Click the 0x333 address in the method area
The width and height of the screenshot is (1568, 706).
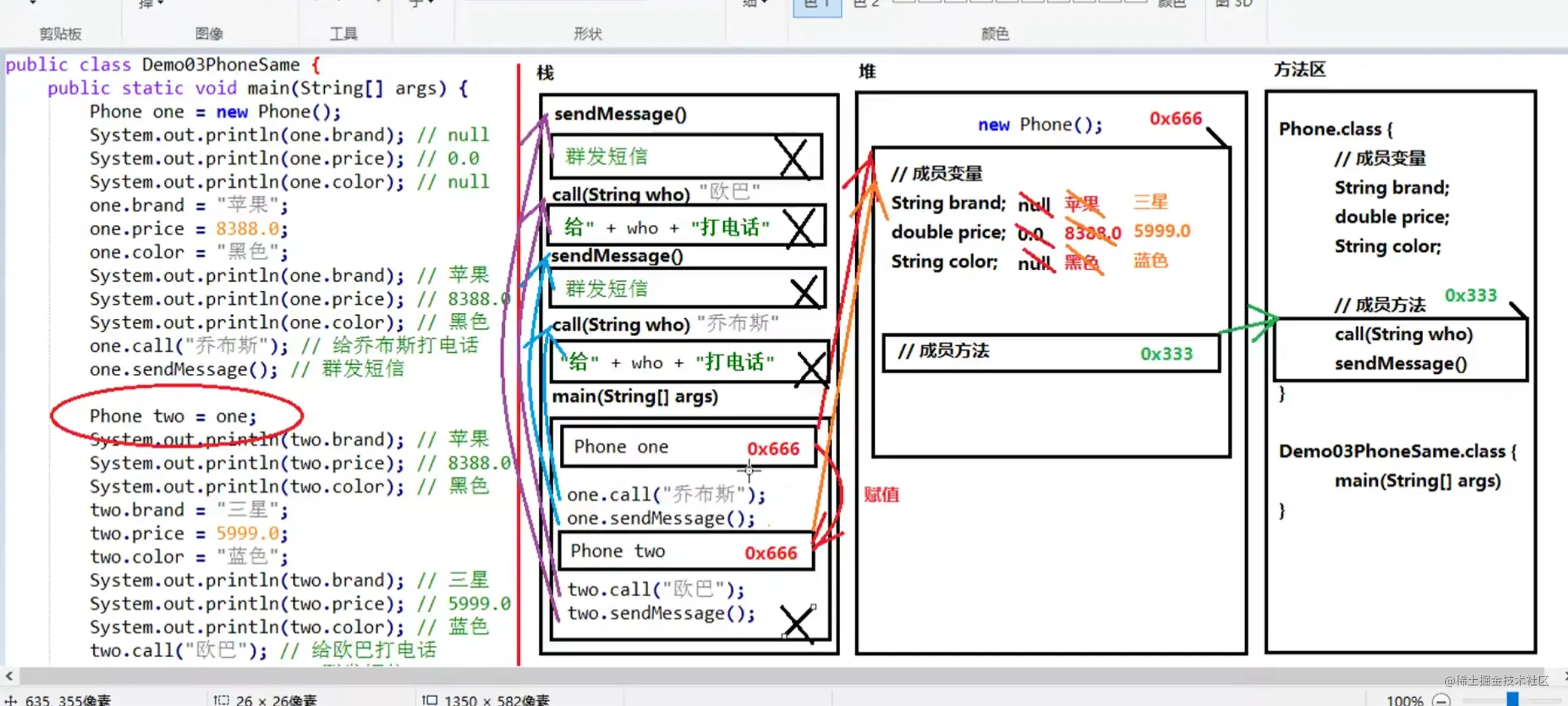(1471, 295)
